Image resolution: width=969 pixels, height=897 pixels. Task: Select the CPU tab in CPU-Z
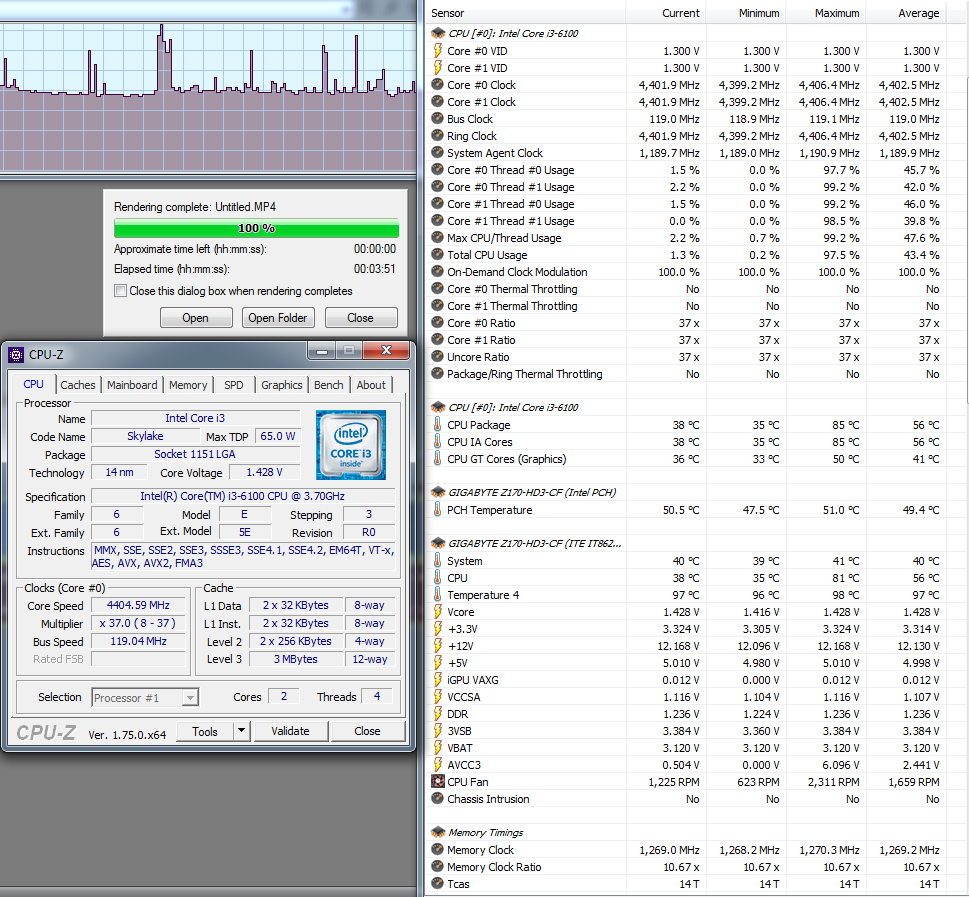tap(33, 384)
